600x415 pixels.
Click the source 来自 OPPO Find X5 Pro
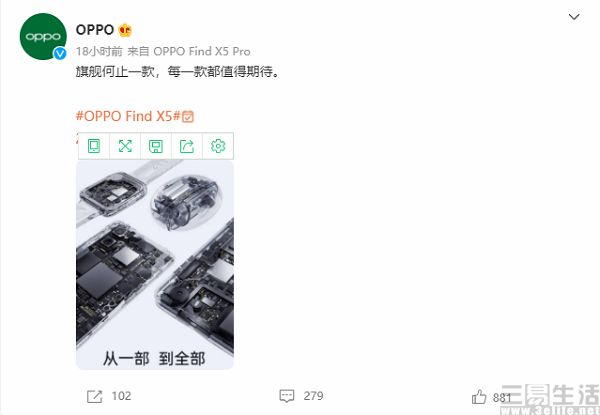(189, 51)
